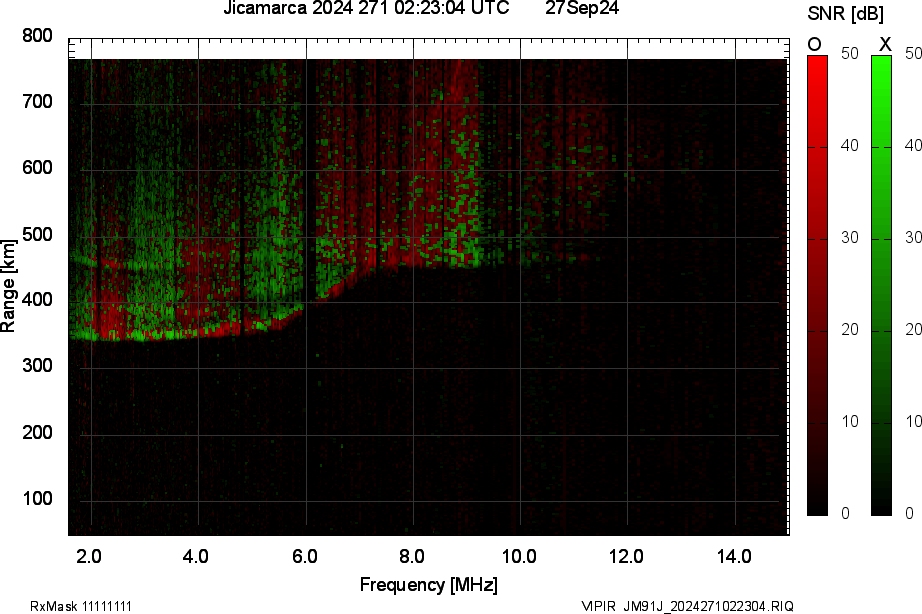Click the 200 range tick label
The height and width of the screenshot is (614, 922).
point(37,432)
